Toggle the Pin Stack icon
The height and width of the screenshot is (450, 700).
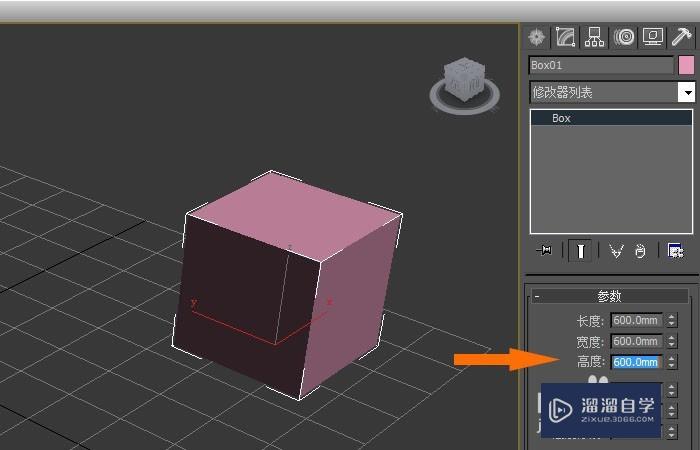tap(544, 250)
